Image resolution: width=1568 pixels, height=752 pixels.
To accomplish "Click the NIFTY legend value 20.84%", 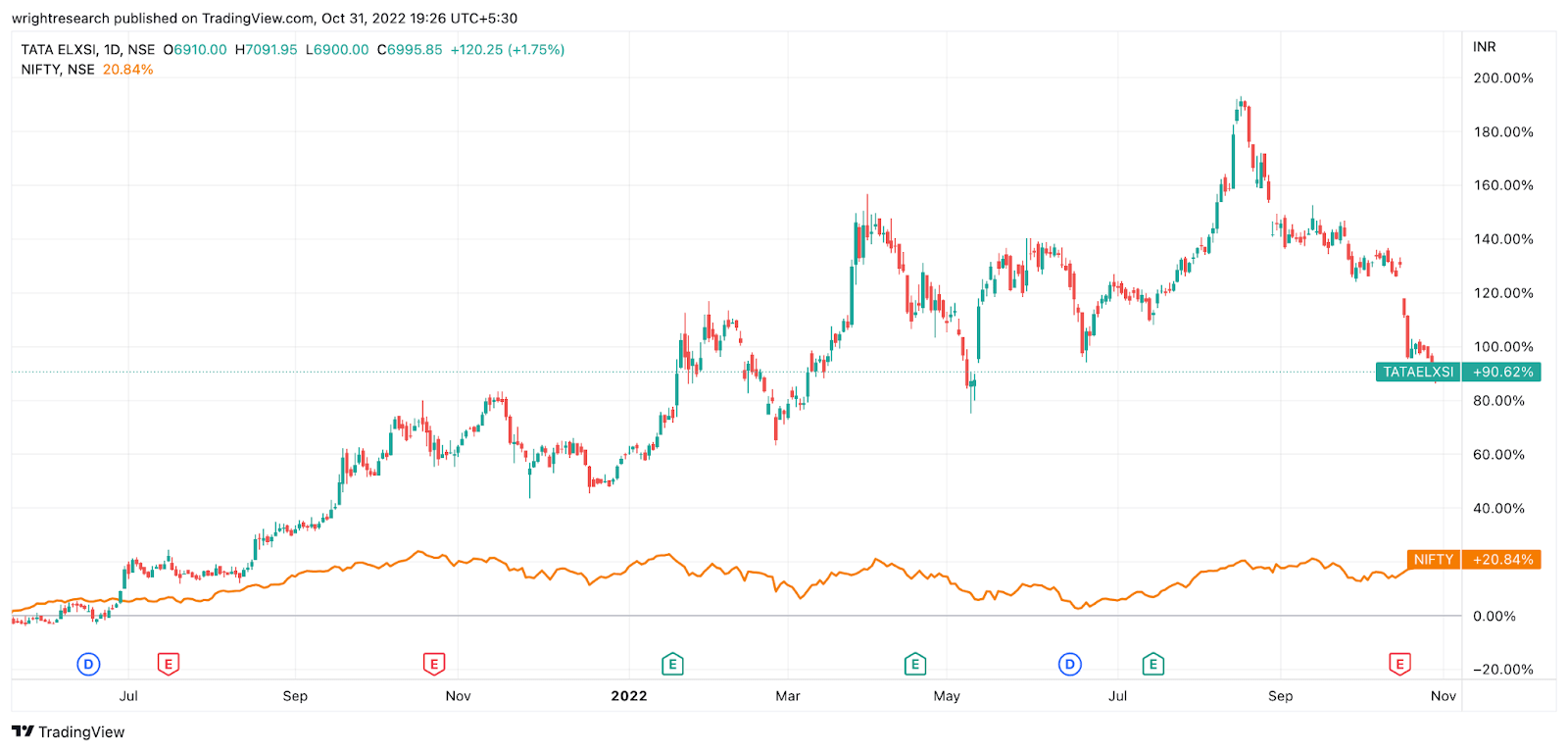I will point(128,70).
